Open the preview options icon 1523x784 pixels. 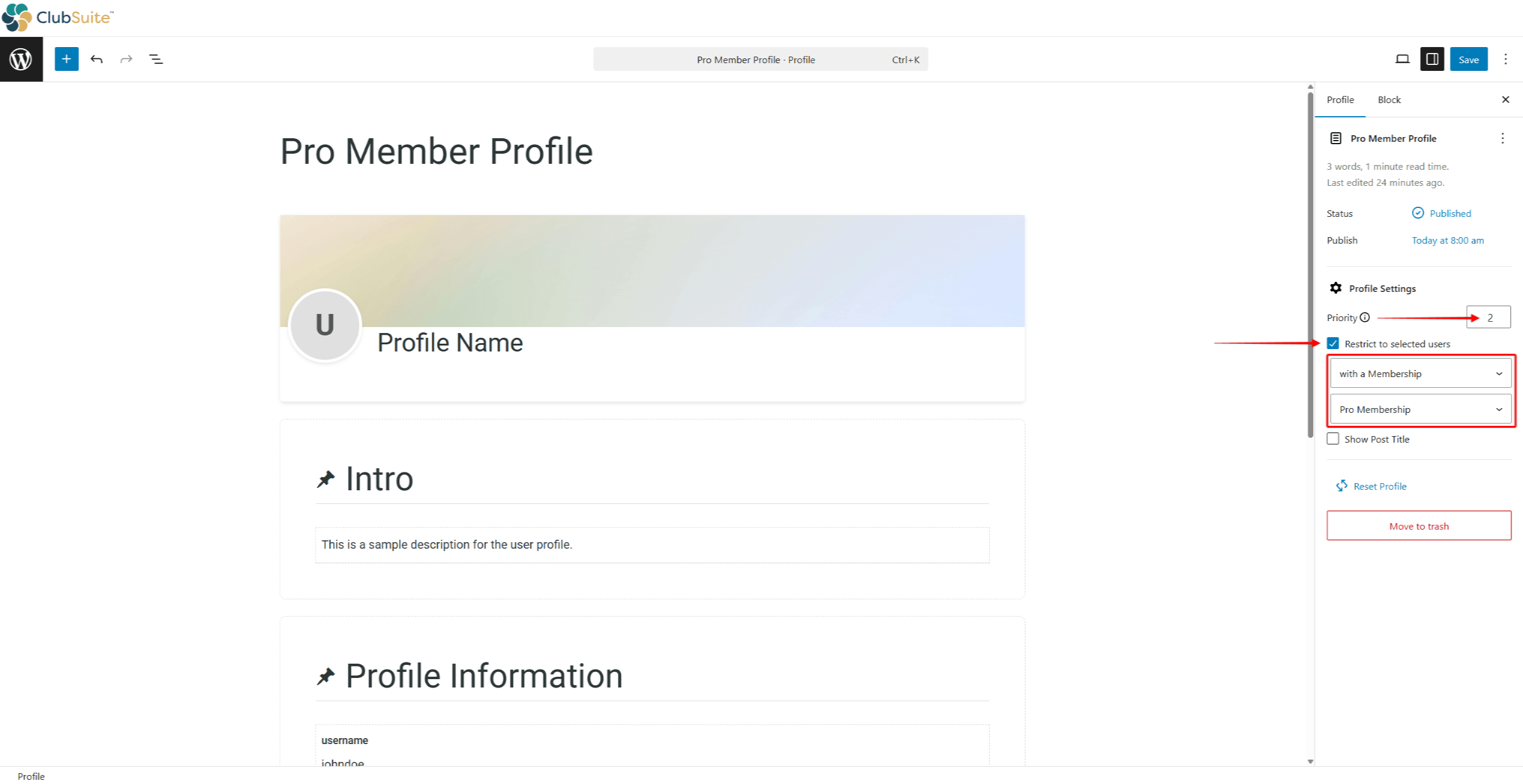[1403, 59]
